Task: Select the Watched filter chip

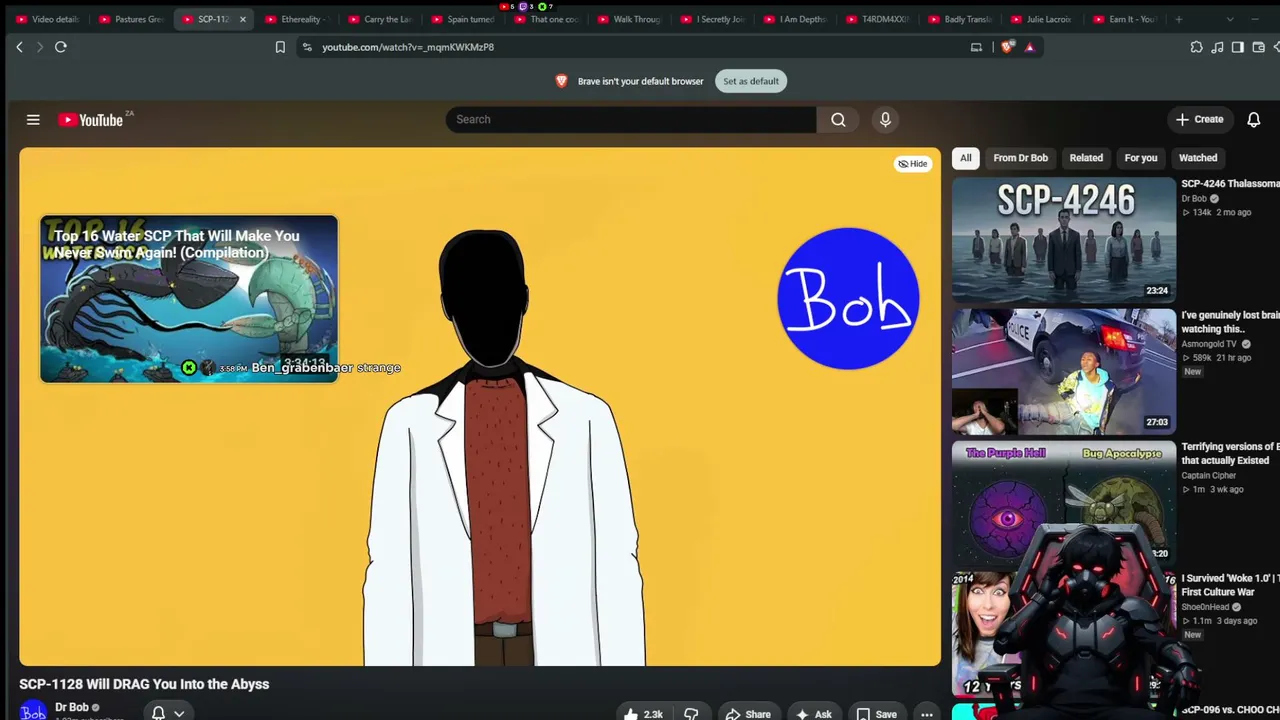Action: [1198, 158]
